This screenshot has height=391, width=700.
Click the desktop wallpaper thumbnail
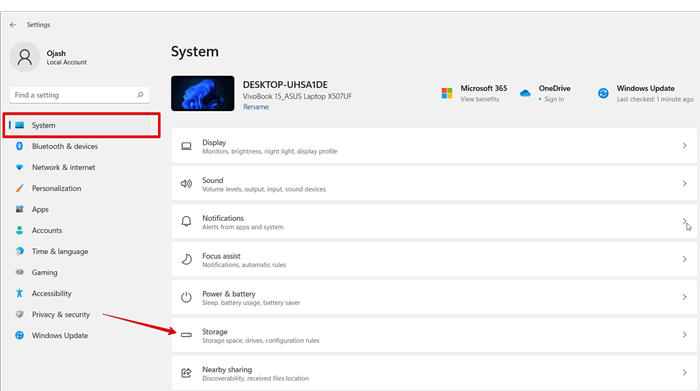pyautogui.click(x=203, y=93)
